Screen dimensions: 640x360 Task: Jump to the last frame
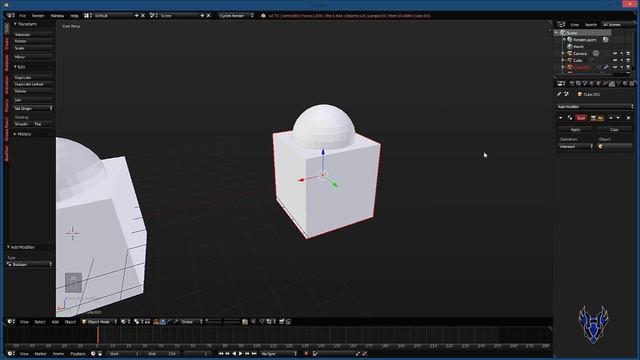pos(254,353)
